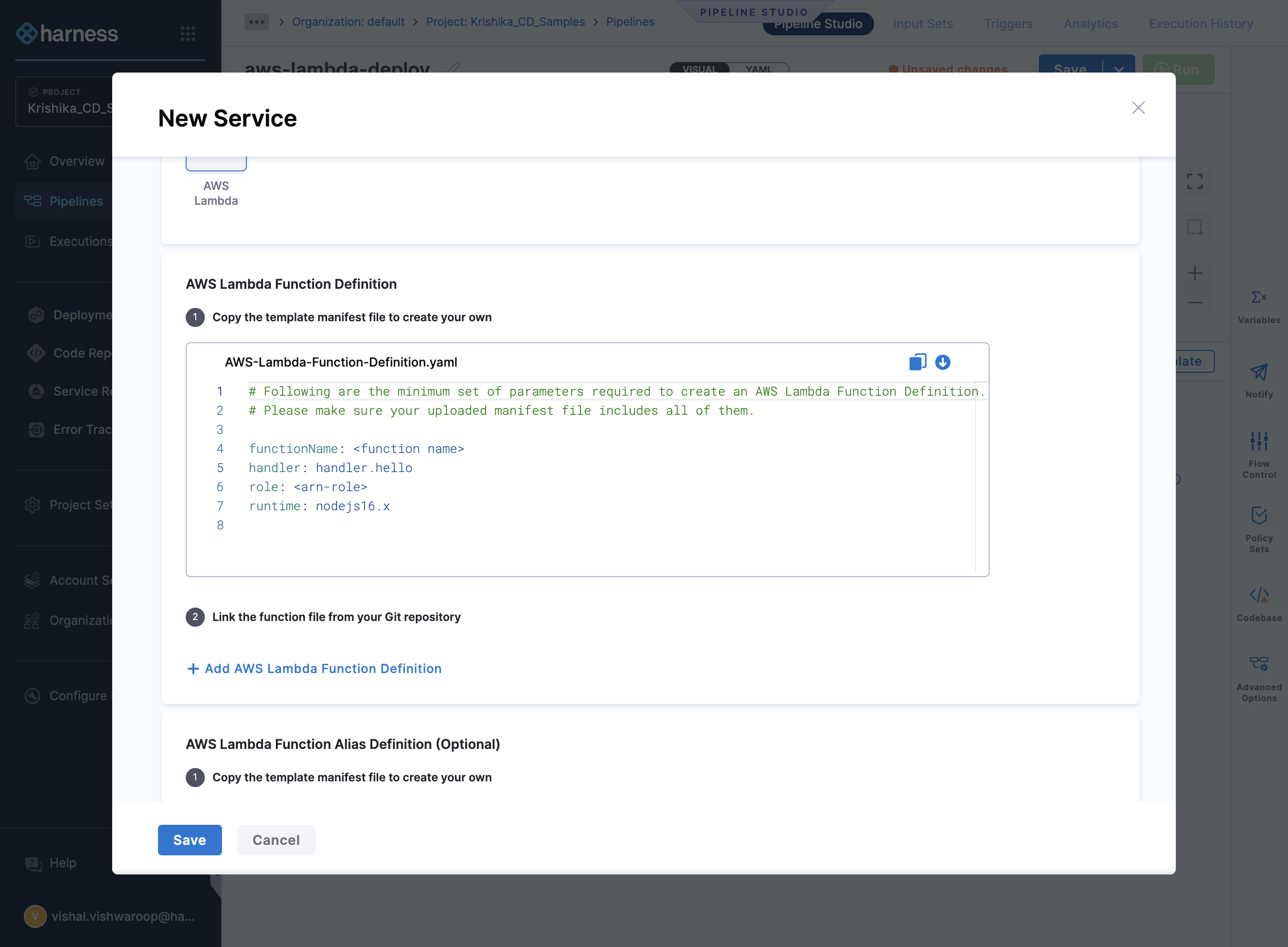Expand the Save dropdown arrow

click(1119, 69)
